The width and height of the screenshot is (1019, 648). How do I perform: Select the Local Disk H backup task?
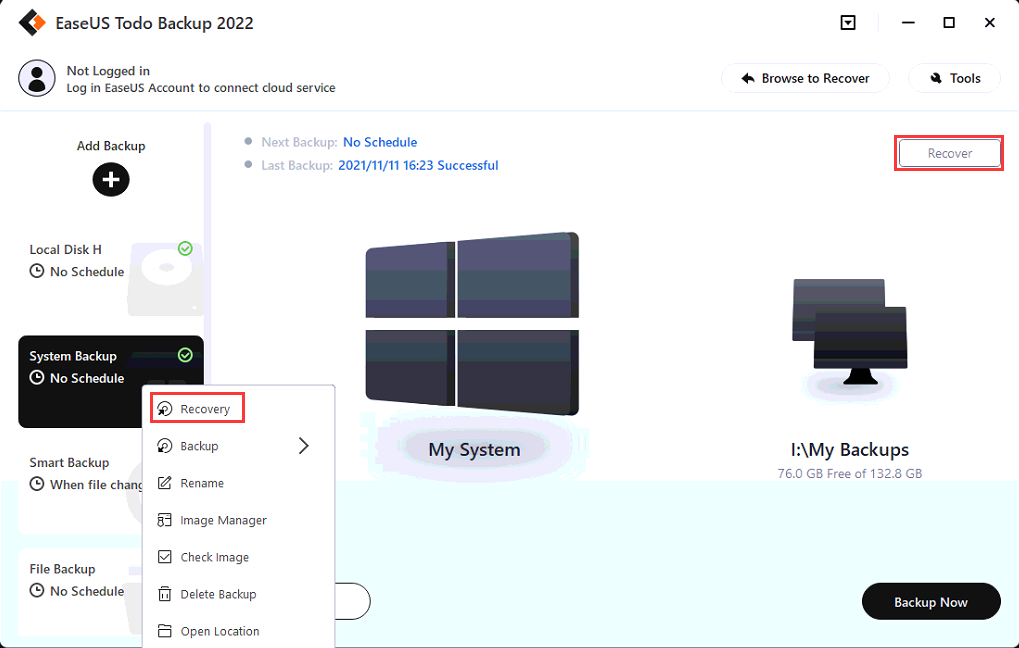111,276
